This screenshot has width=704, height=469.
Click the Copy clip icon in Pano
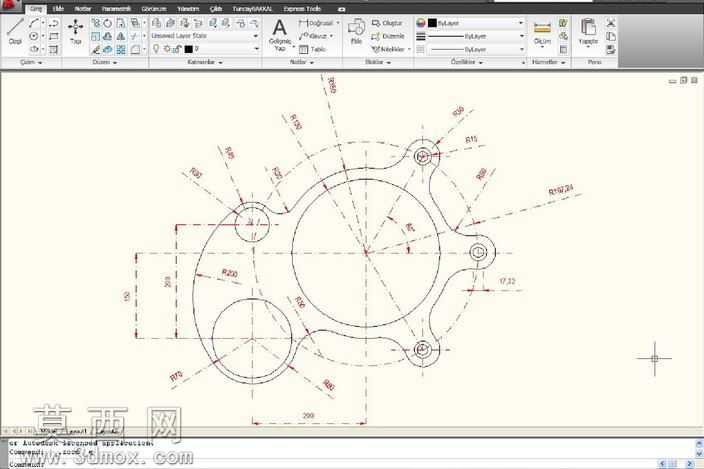coord(610,36)
